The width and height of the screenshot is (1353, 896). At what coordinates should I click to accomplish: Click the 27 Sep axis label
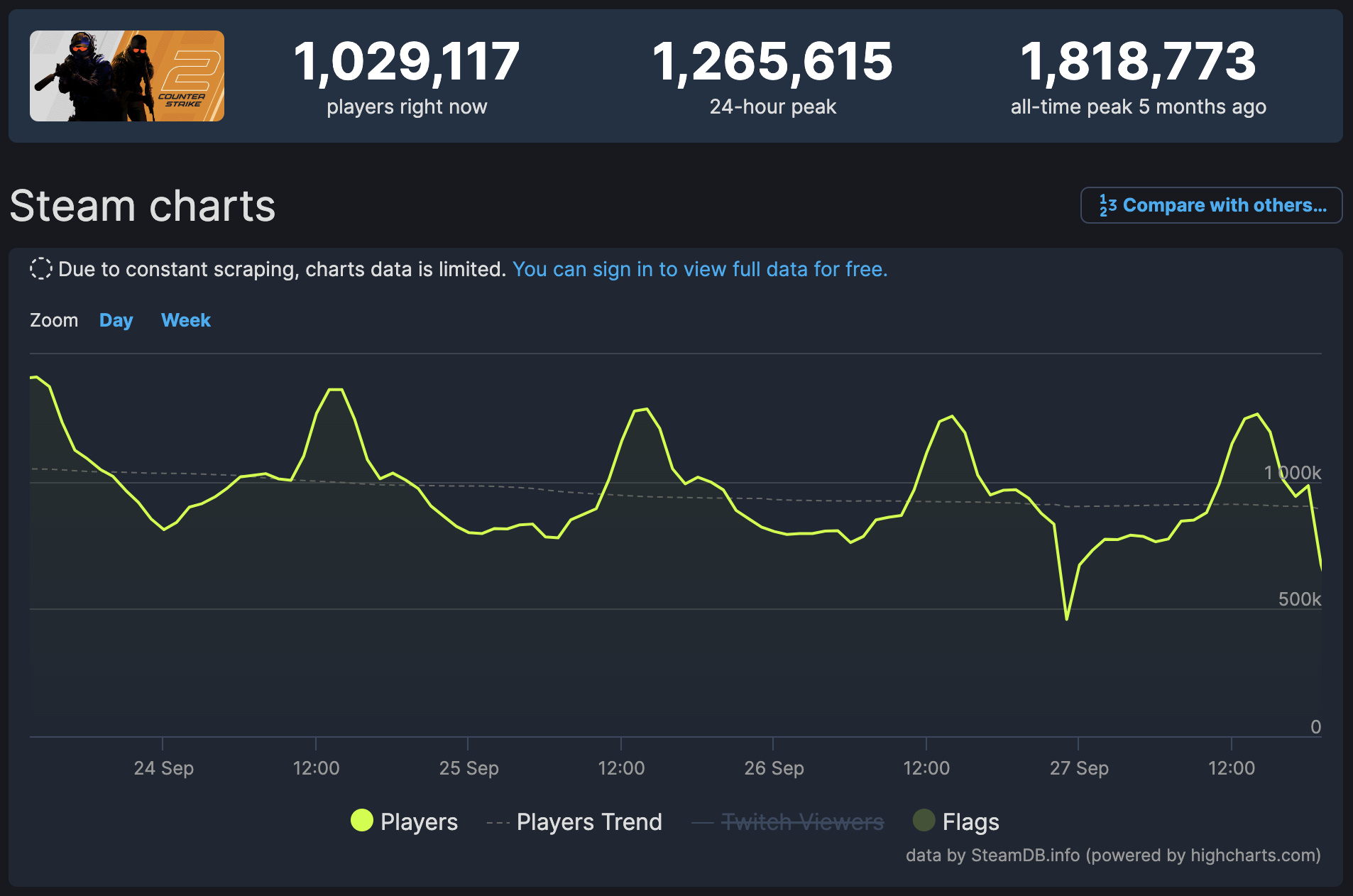[x=1079, y=768]
